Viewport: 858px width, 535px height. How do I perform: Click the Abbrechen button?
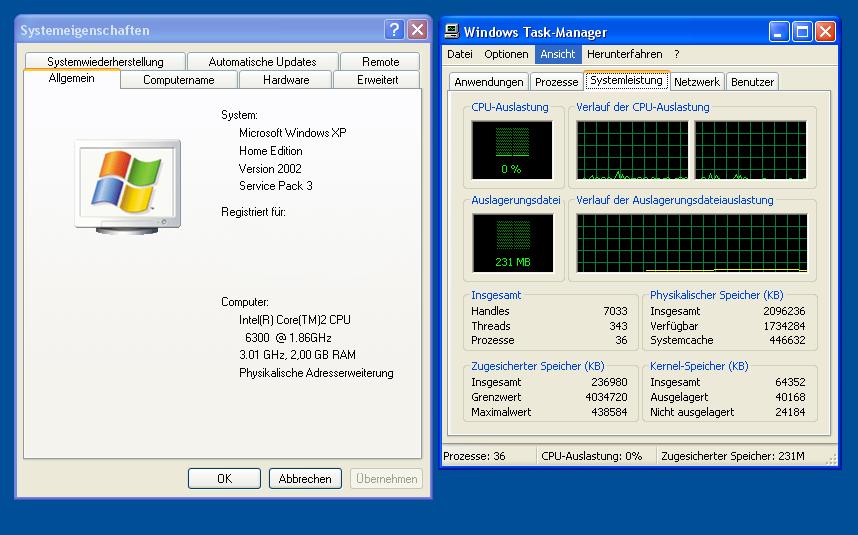click(x=305, y=479)
